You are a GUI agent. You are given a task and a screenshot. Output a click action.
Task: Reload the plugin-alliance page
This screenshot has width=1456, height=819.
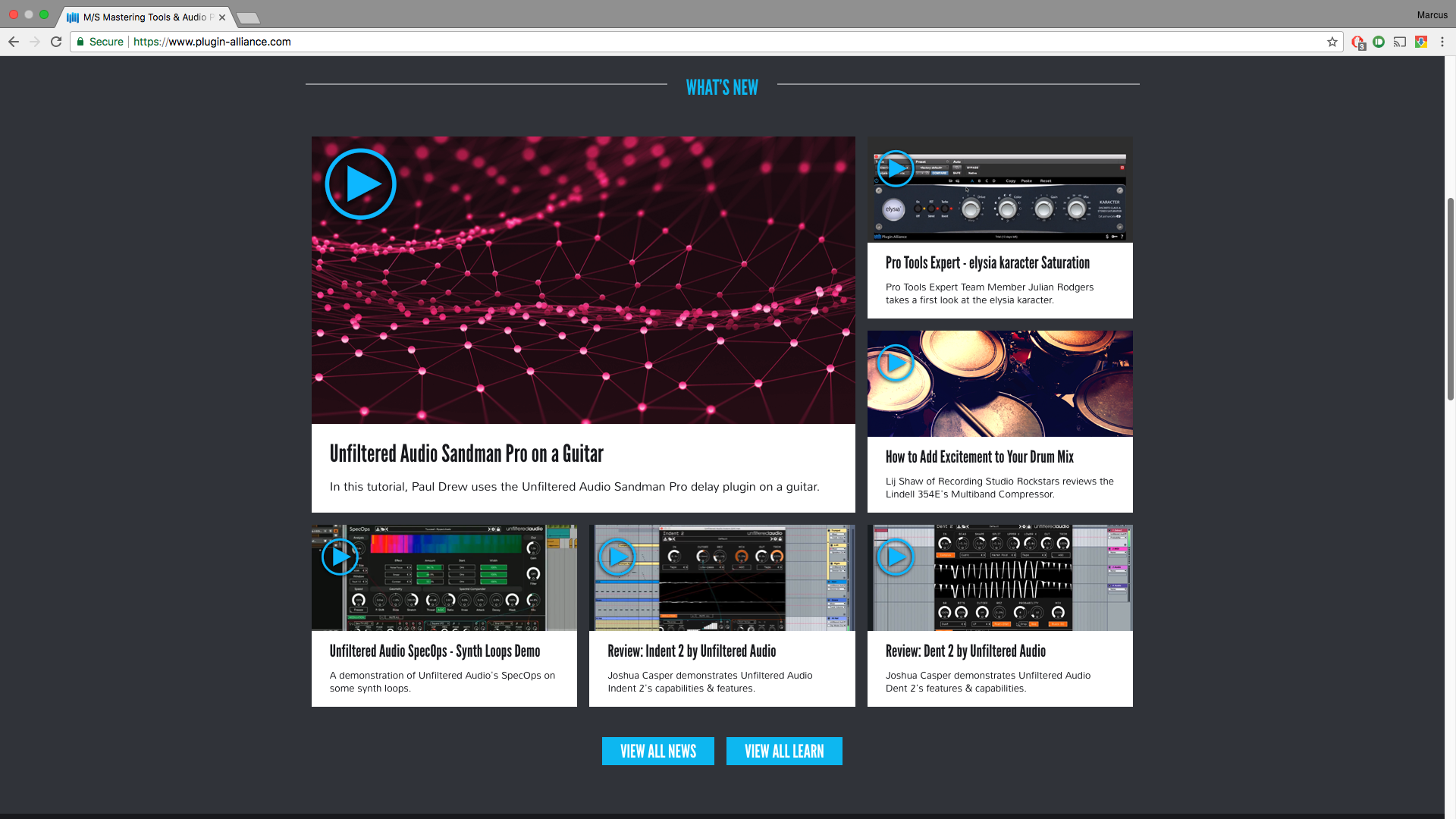click(x=56, y=42)
